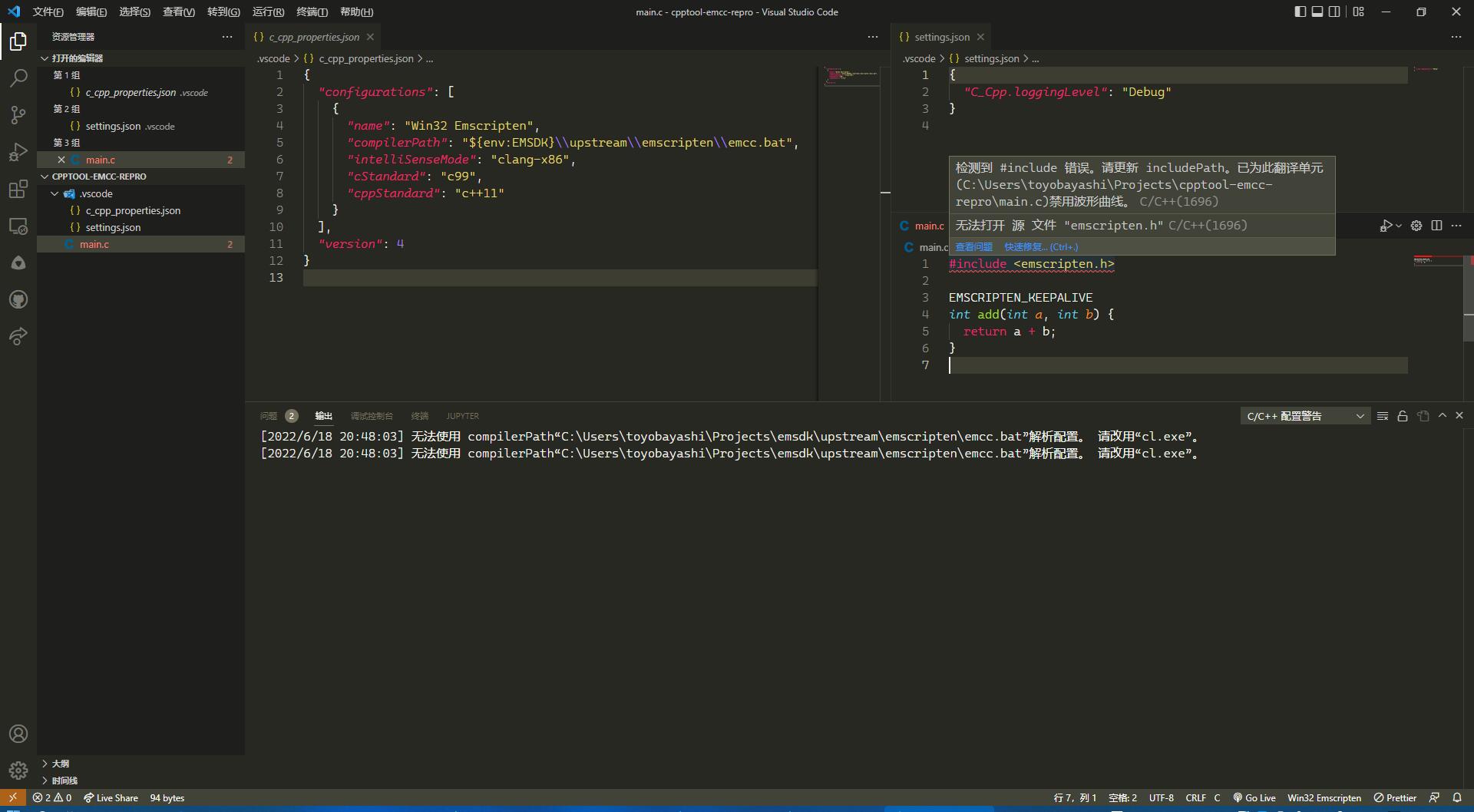Click Go Live in the status bar
1474x812 pixels.
pyautogui.click(x=1254, y=797)
